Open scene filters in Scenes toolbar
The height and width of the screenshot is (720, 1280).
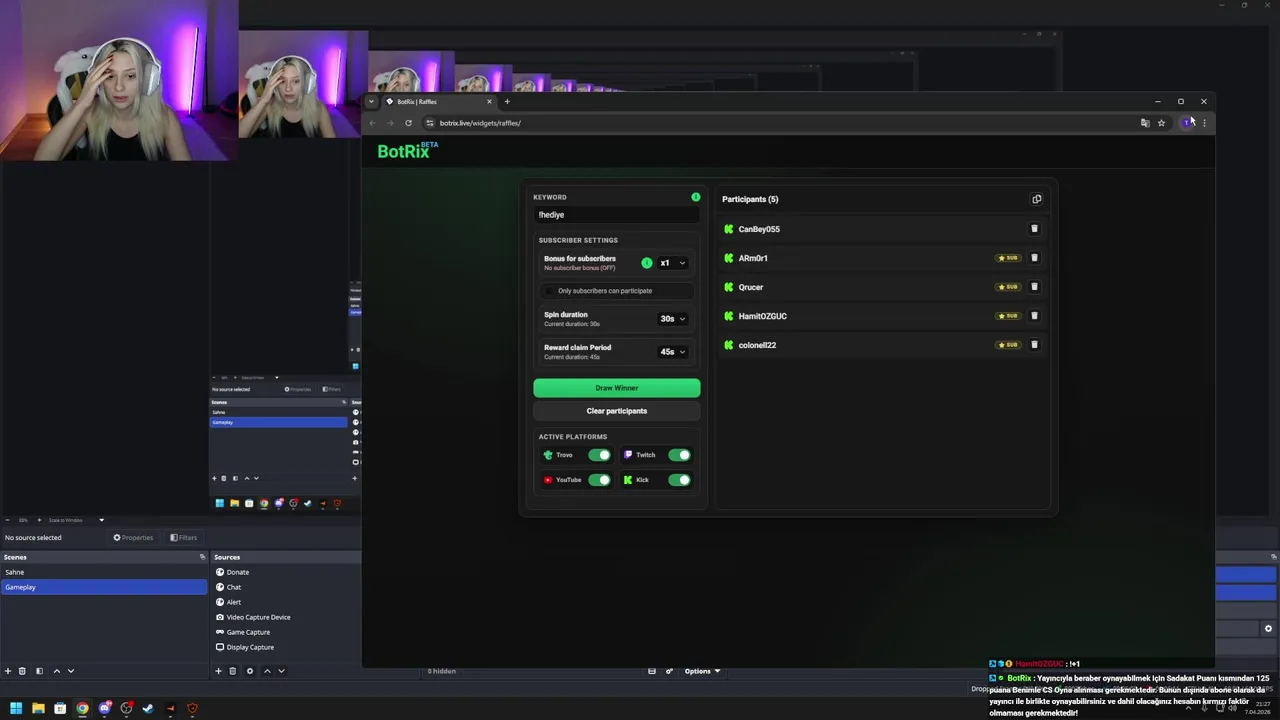39,671
